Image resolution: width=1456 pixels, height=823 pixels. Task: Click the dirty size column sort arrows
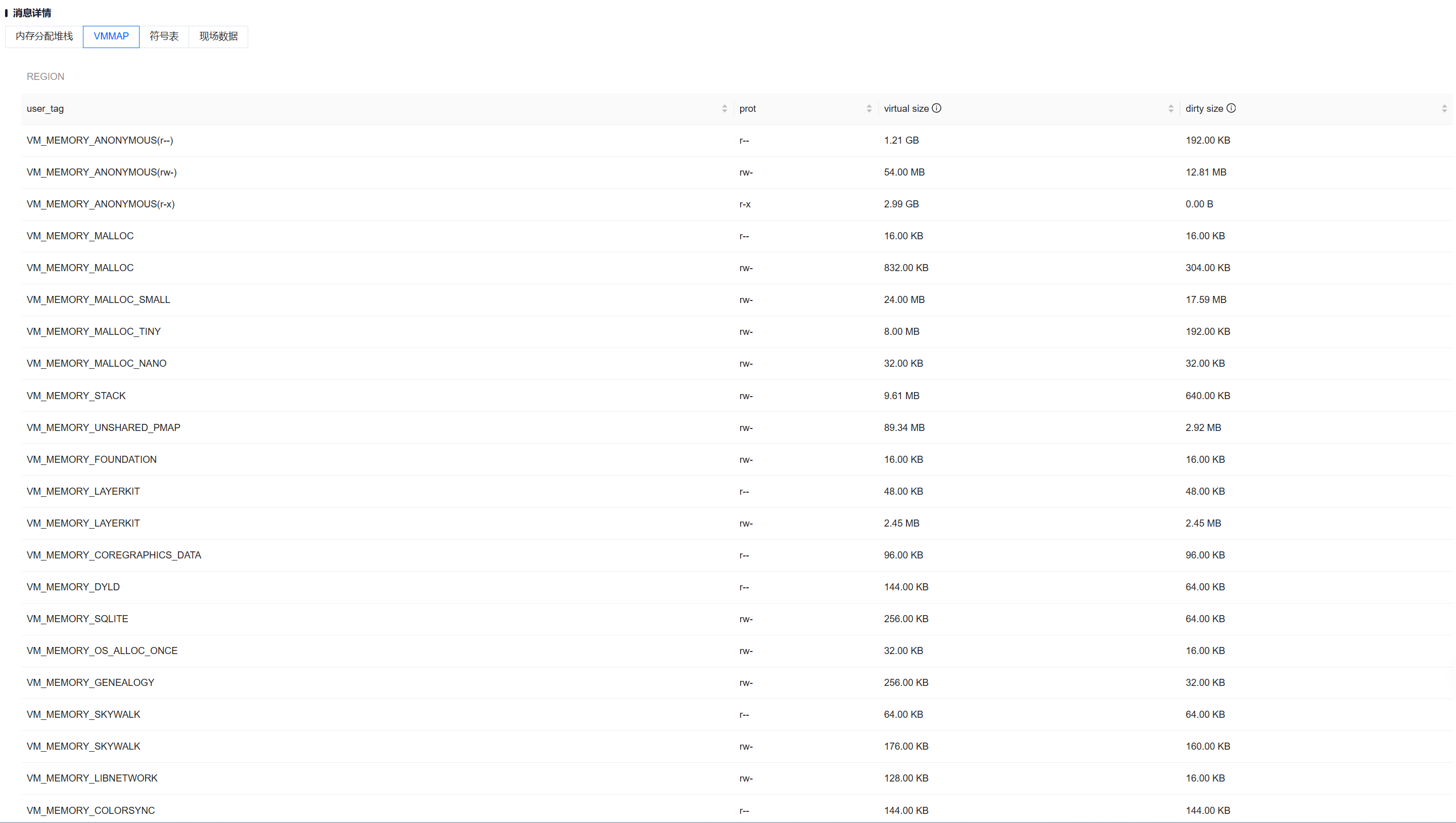[x=1444, y=109]
